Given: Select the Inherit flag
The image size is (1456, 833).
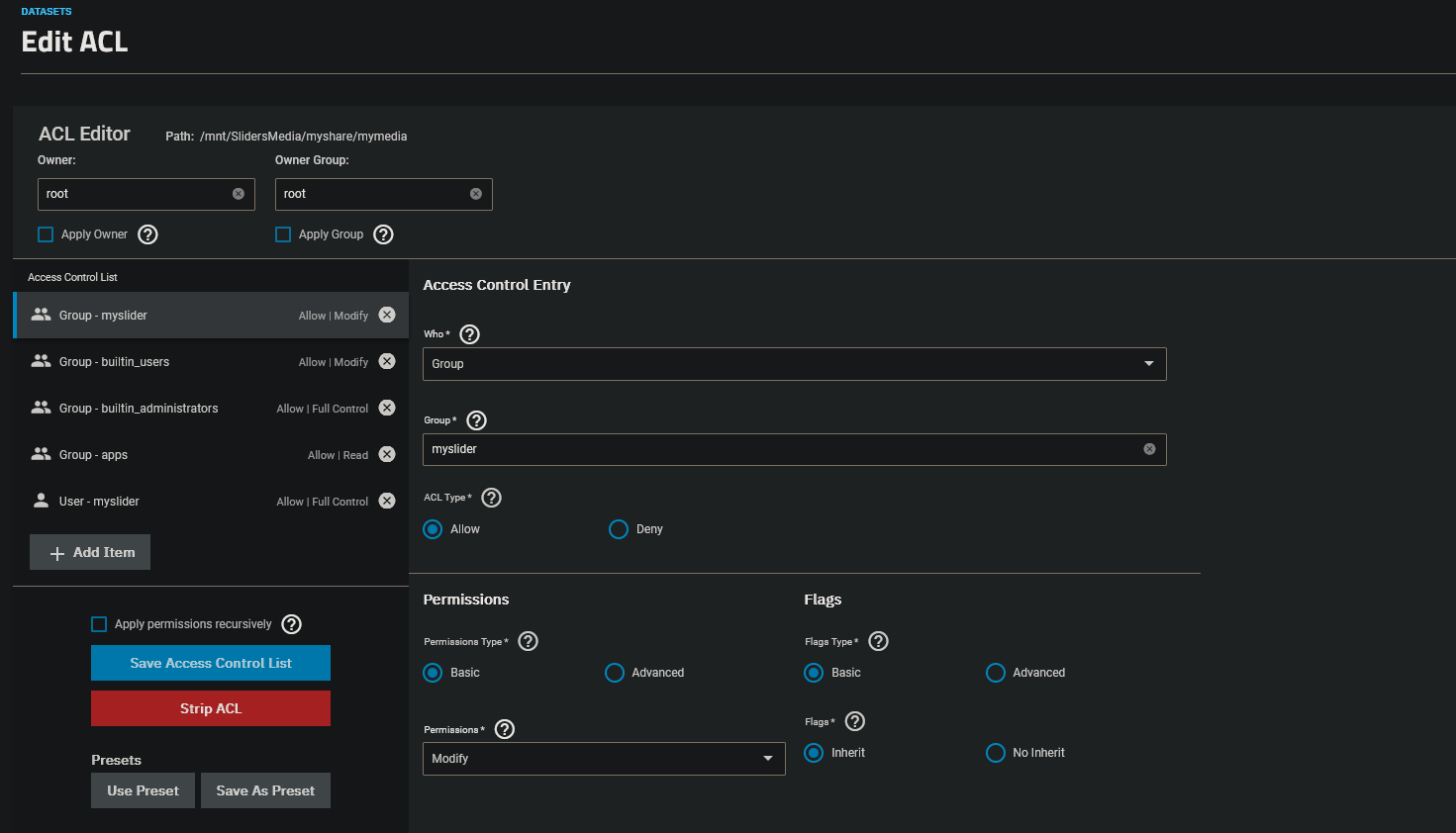Looking at the screenshot, I should pyautogui.click(x=814, y=753).
